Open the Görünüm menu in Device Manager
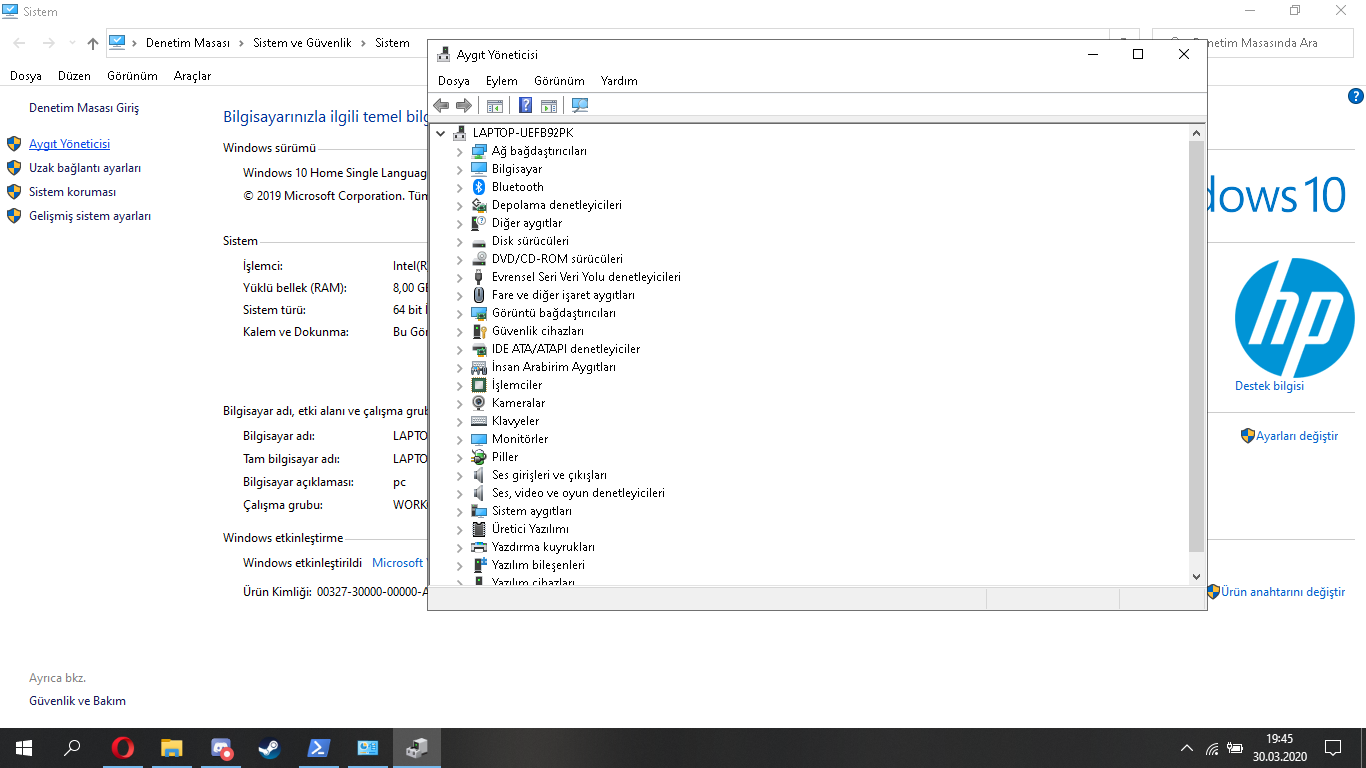 coord(559,81)
